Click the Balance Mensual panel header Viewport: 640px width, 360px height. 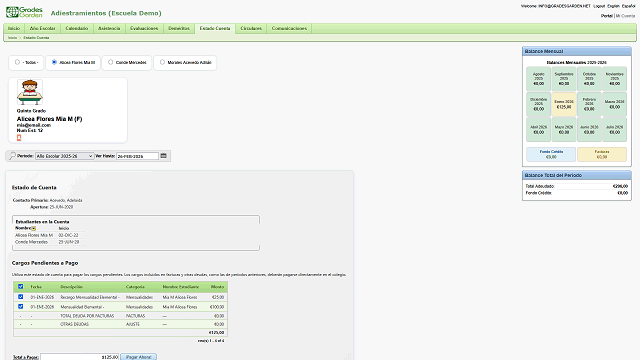coord(577,51)
